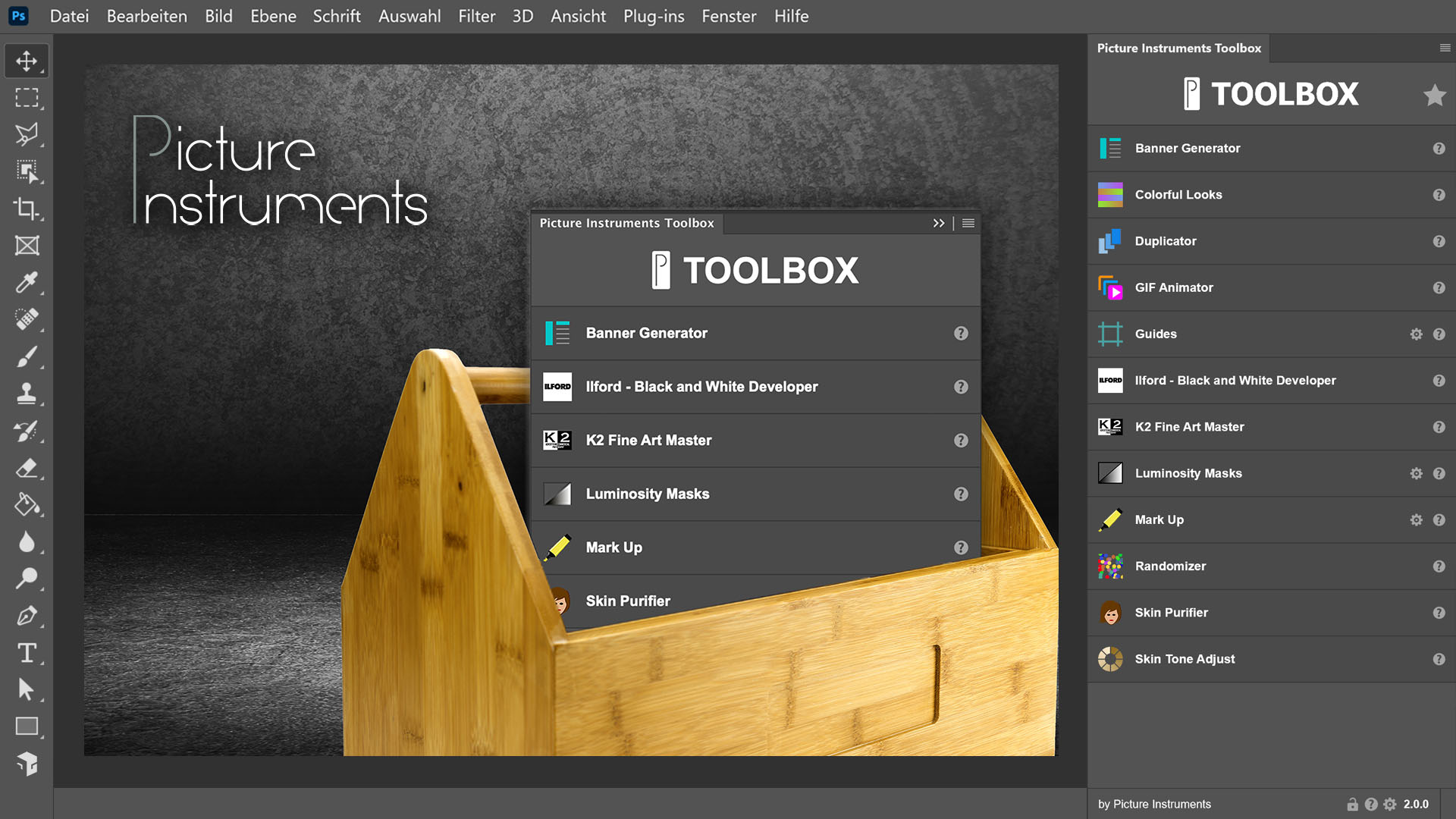Open the Datei menu
The image size is (1456, 819).
click(69, 16)
